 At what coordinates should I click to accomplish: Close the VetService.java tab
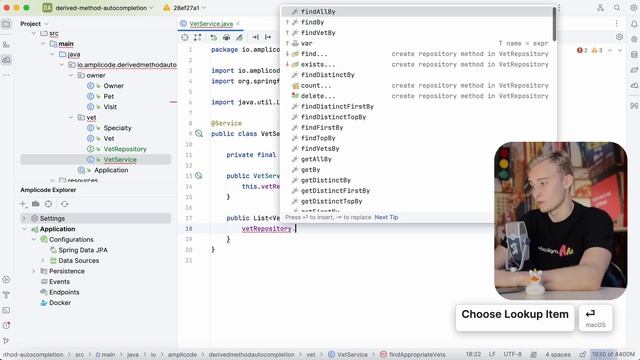(238, 24)
